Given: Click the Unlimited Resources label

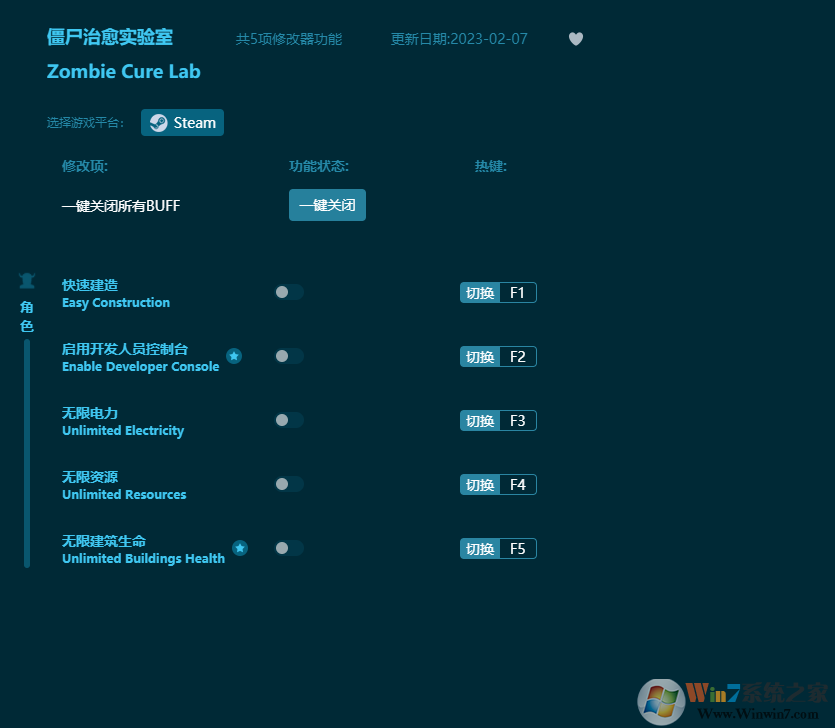Looking at the screenshot, I should 124,494.
